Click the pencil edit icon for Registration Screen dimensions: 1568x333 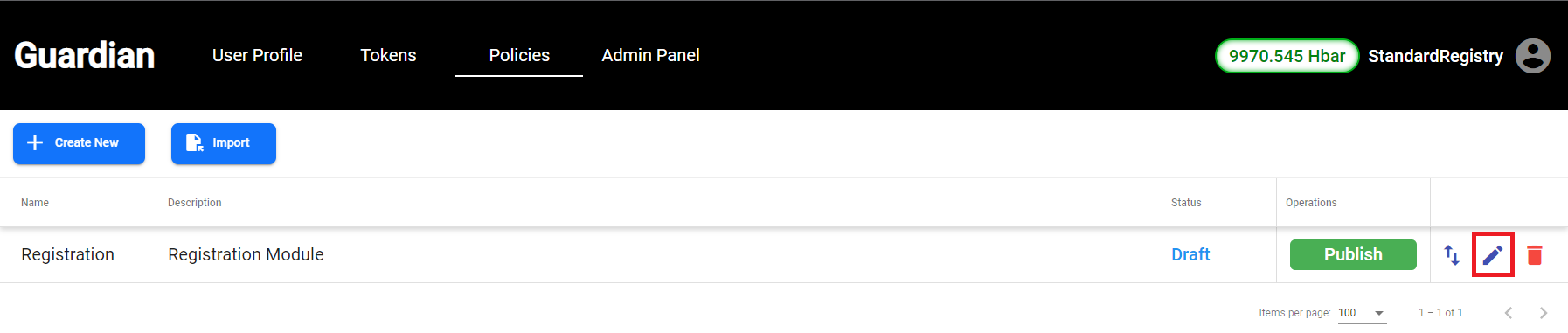[x=1493, y=255]
